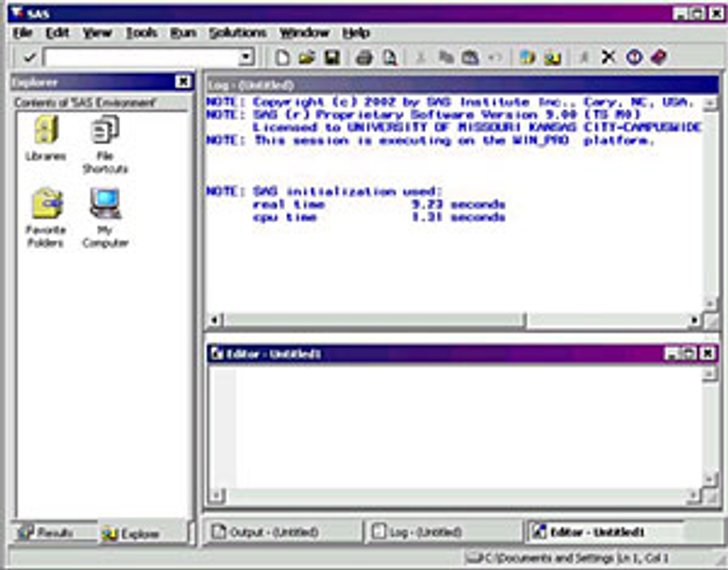Create a new document with New icon
Screen dimensions: 728x570
tap(282, 58)
